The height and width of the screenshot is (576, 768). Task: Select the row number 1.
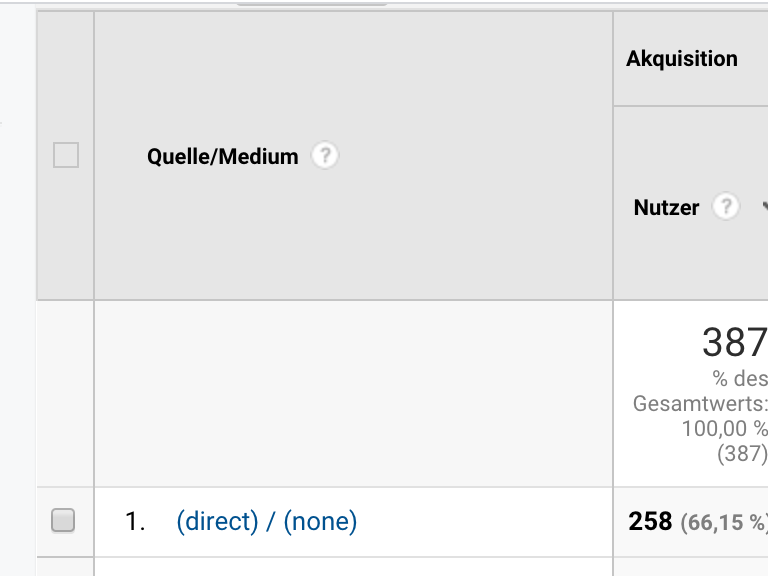click(135, 521)
